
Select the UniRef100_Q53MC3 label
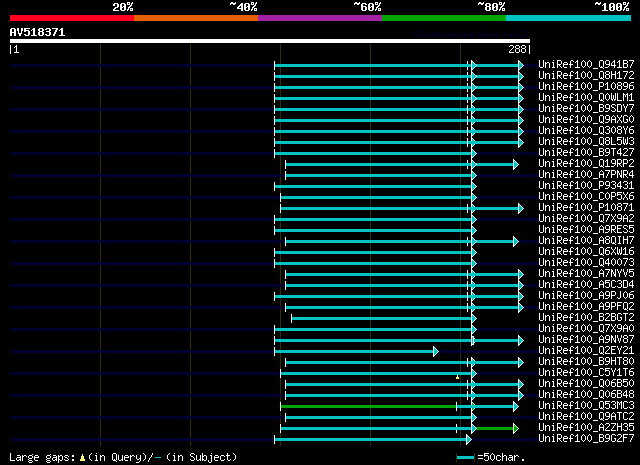tap(586, 406)
